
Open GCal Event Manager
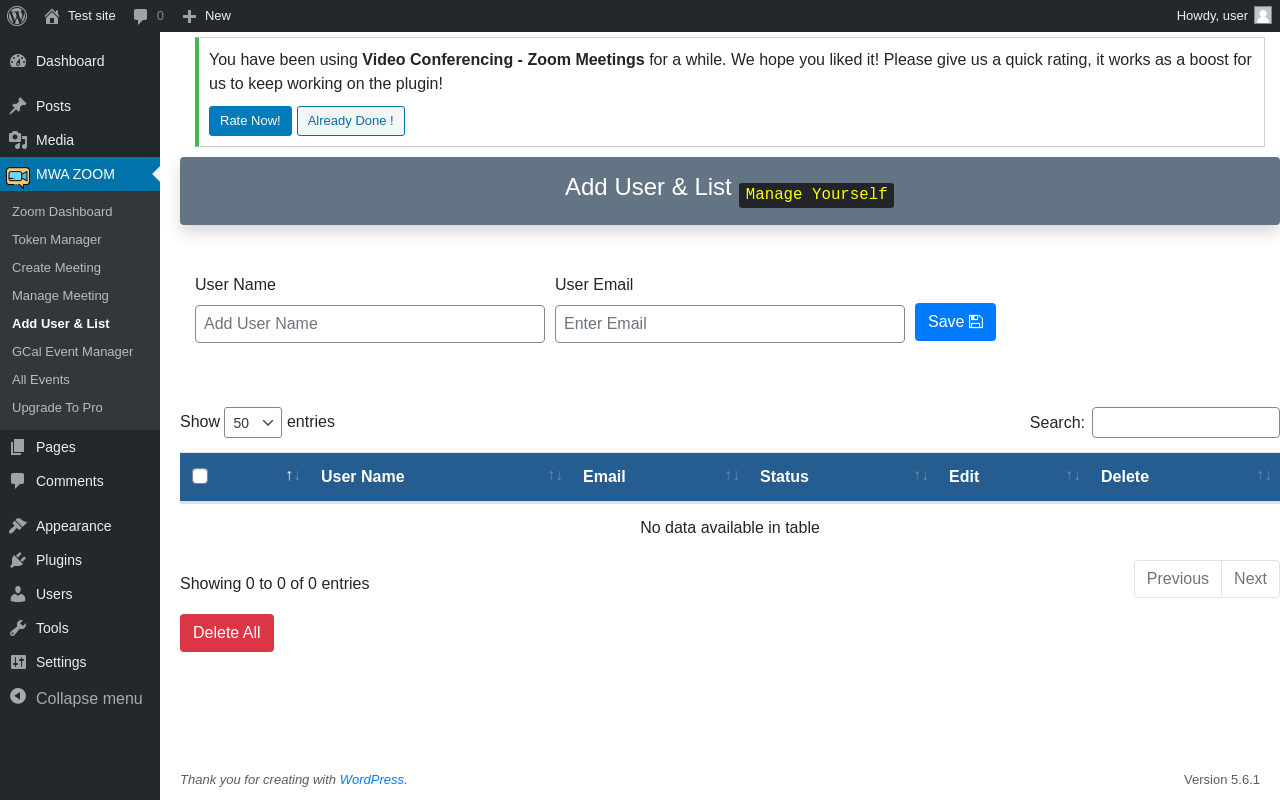click(x=72, y=352)
